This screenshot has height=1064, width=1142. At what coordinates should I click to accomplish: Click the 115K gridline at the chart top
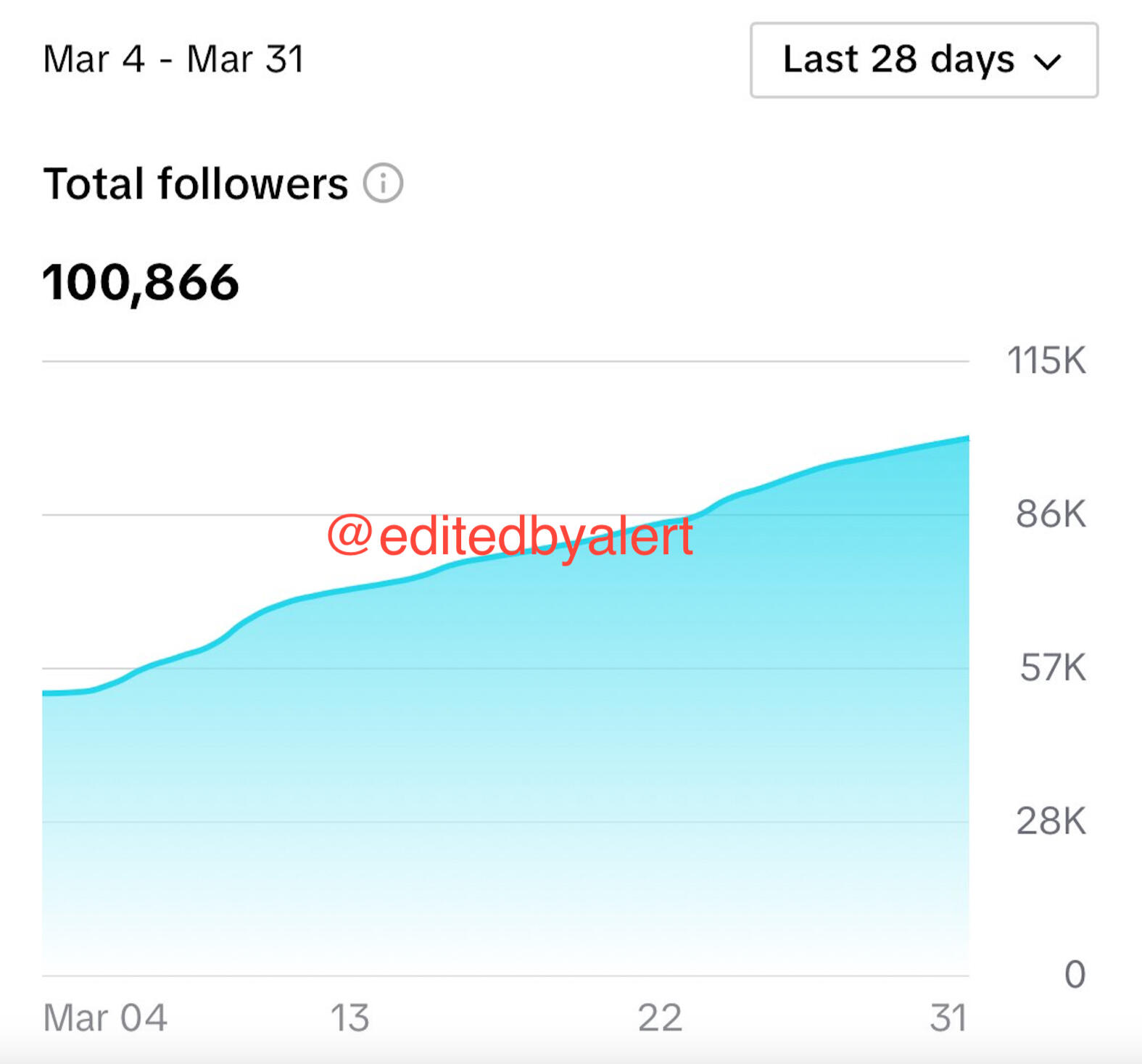click(x=508, y=361)
